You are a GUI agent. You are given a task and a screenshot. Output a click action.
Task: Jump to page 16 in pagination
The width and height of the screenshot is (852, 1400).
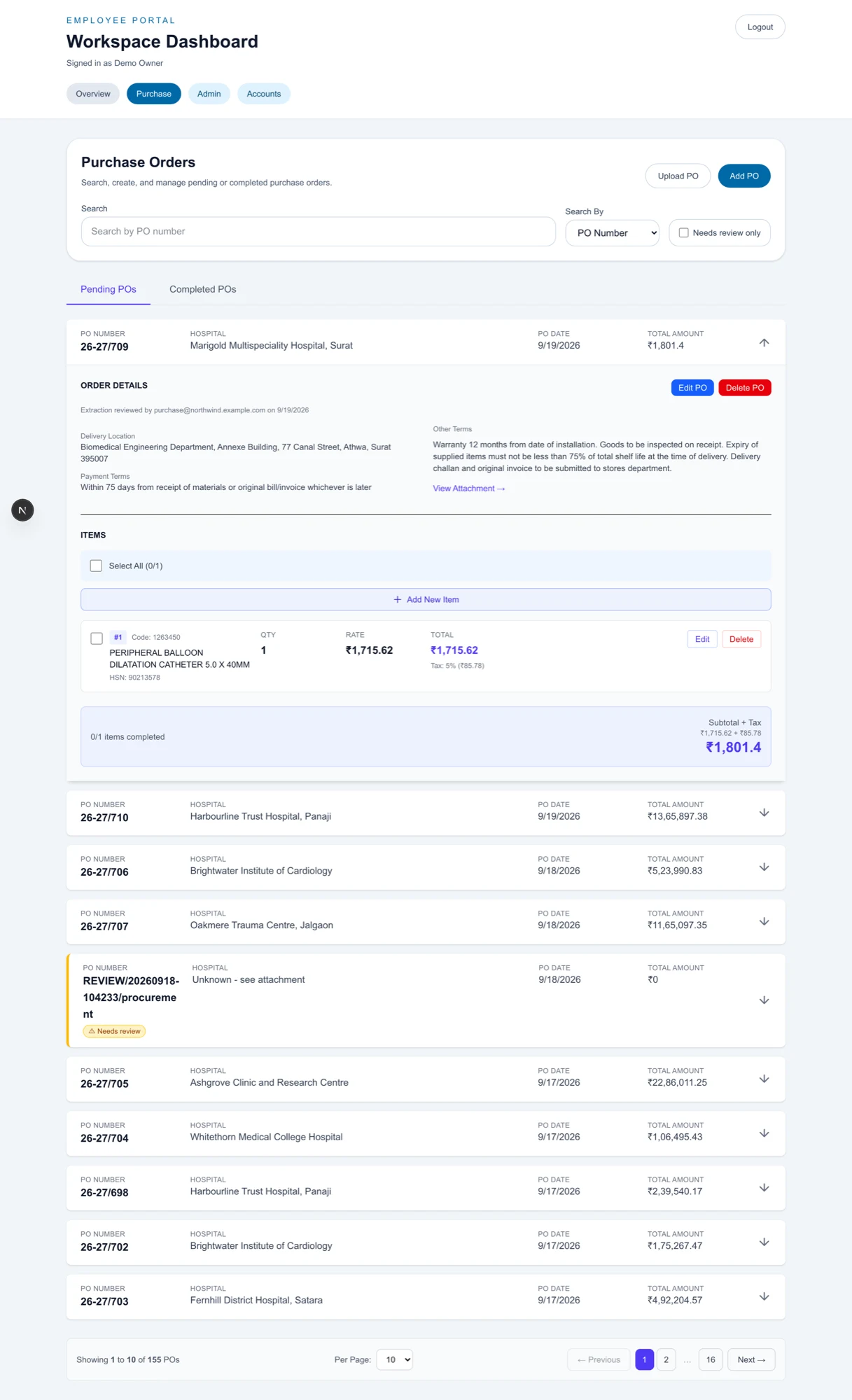711,1359
